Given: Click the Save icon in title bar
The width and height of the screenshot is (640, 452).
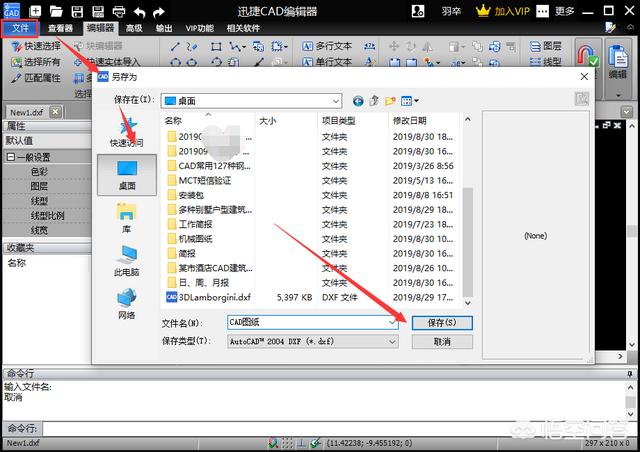Looking at the screenshot, I should pyautogui.click(x=77, y=11).
